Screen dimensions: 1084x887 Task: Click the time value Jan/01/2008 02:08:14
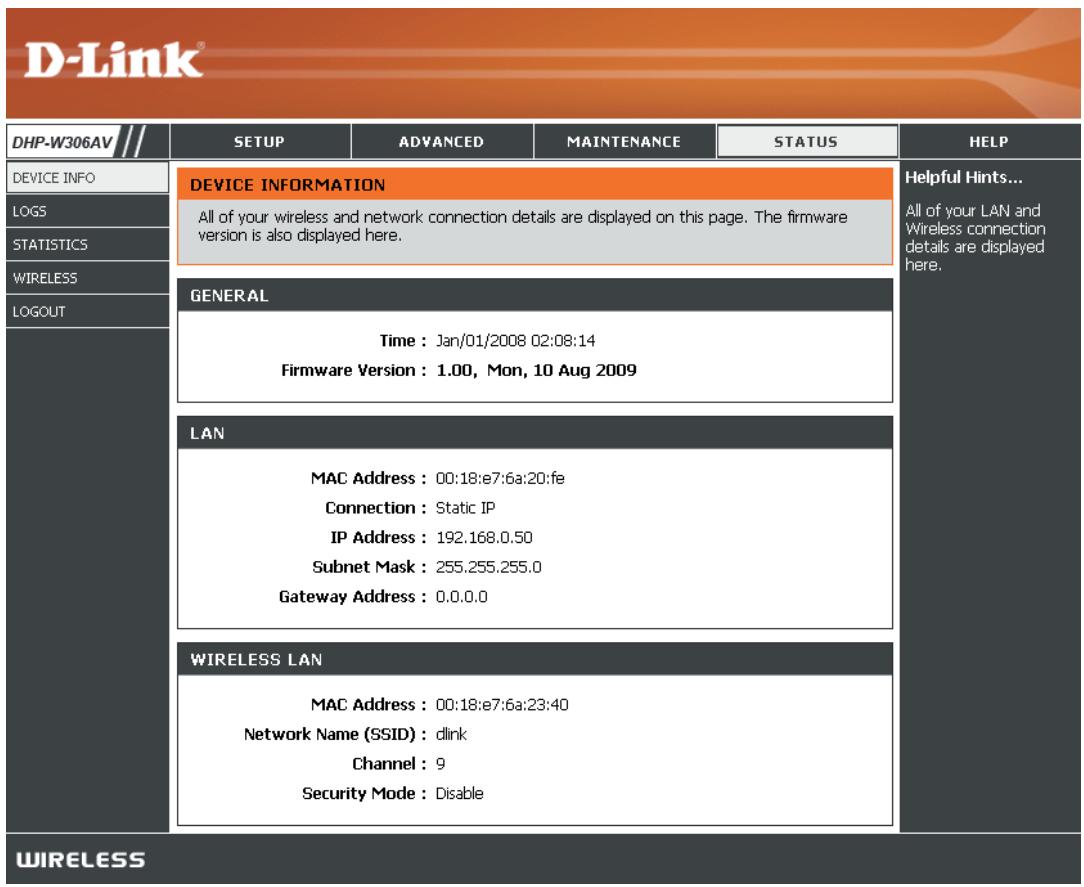515,341
